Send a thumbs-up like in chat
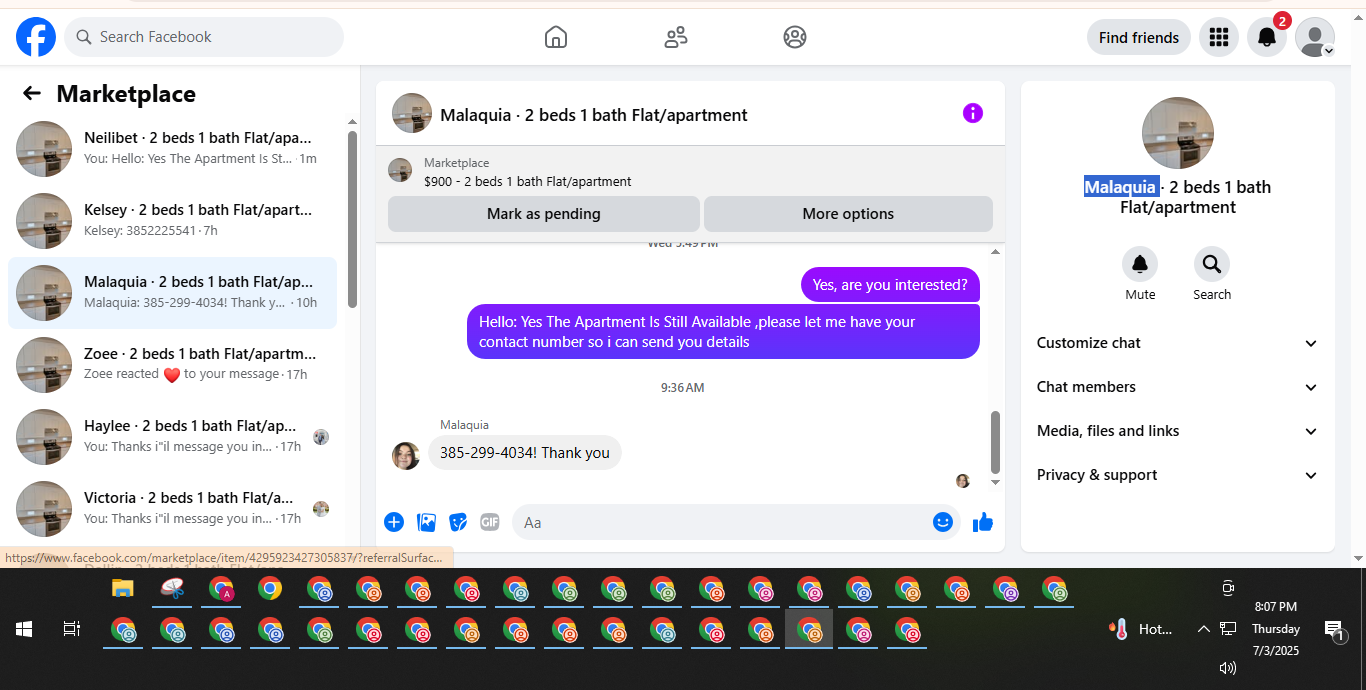Screen dimensions: 1366x690 click(x=983, y=522)
